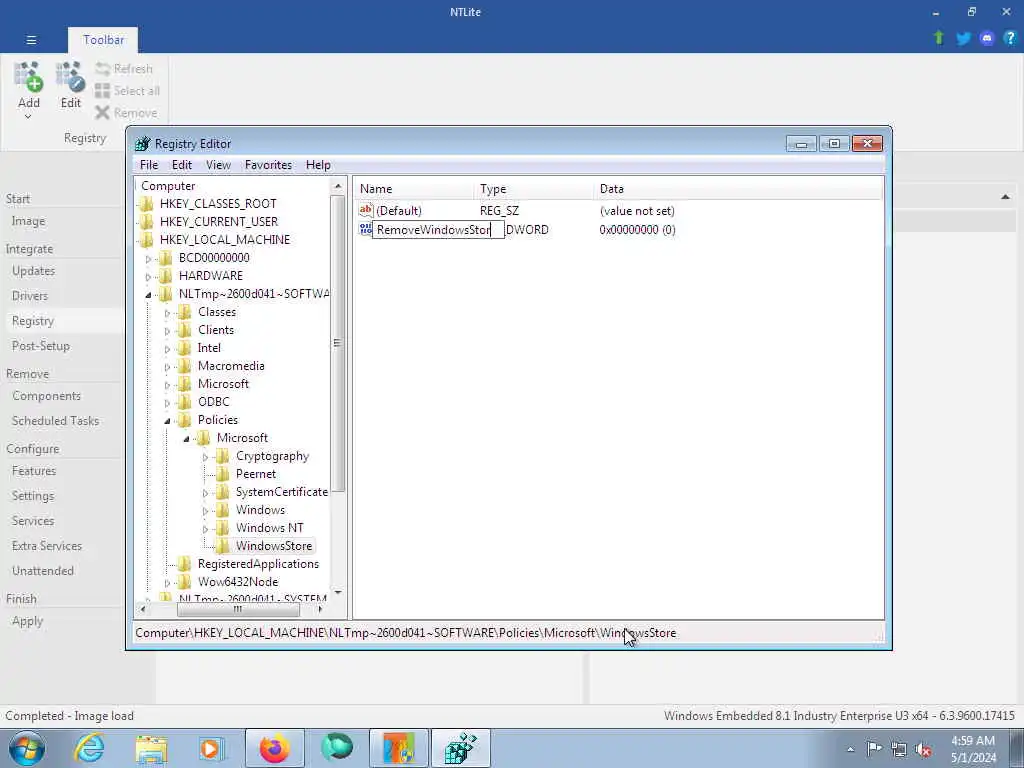Screen dimensions: 1024x768
Task: Expand the HARDWARE key
Action: 148,277
